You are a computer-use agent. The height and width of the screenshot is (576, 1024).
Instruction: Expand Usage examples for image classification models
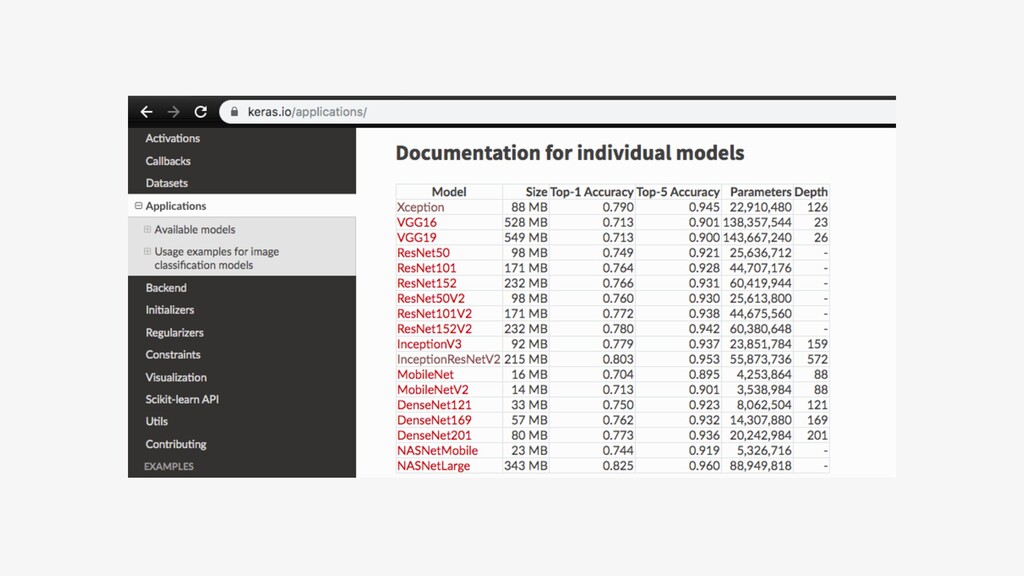point(148,251)
